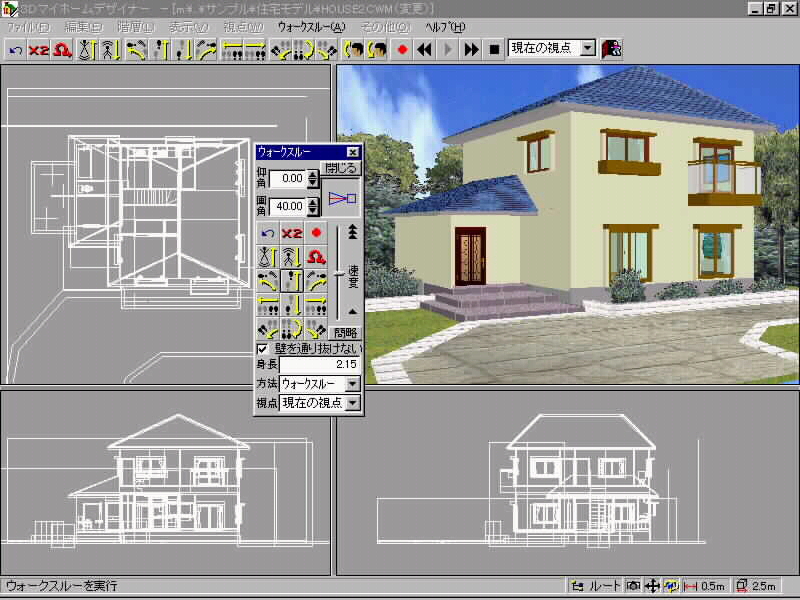This screenshot has height=600, width=800.
Task: Open the ヘルプ(H) menu
Action: 445,27
